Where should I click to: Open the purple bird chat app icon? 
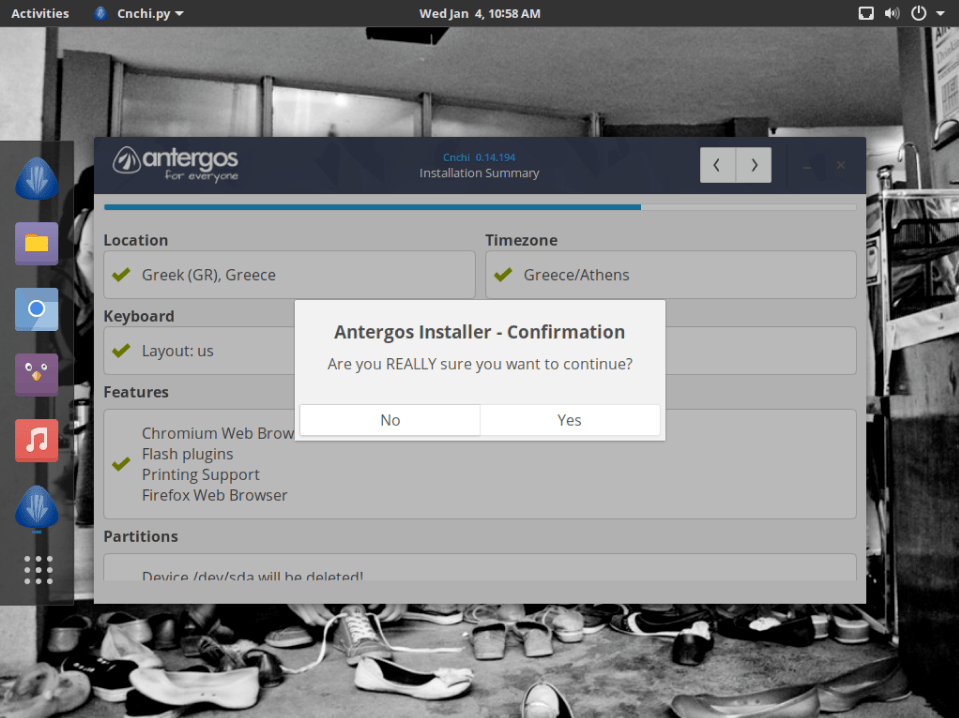(37, 374)
